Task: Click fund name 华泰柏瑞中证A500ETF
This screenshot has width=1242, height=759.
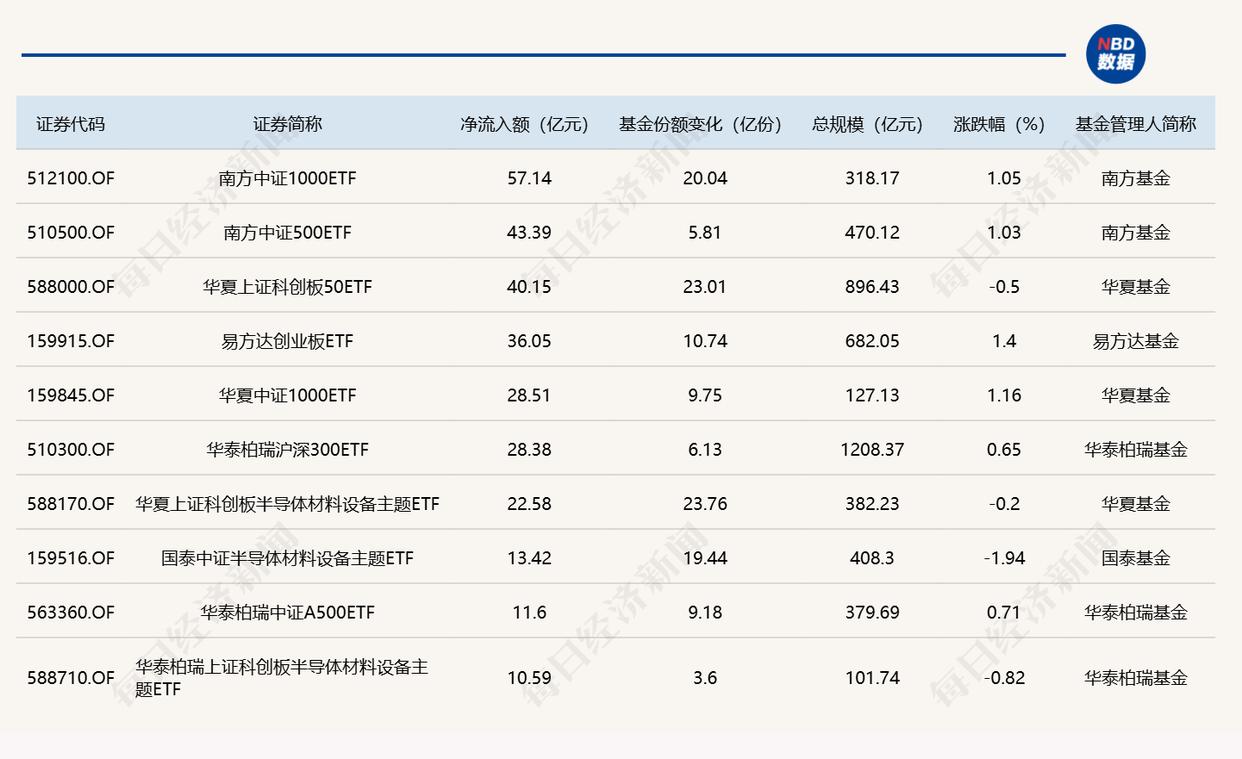Action: click(287, 612)
